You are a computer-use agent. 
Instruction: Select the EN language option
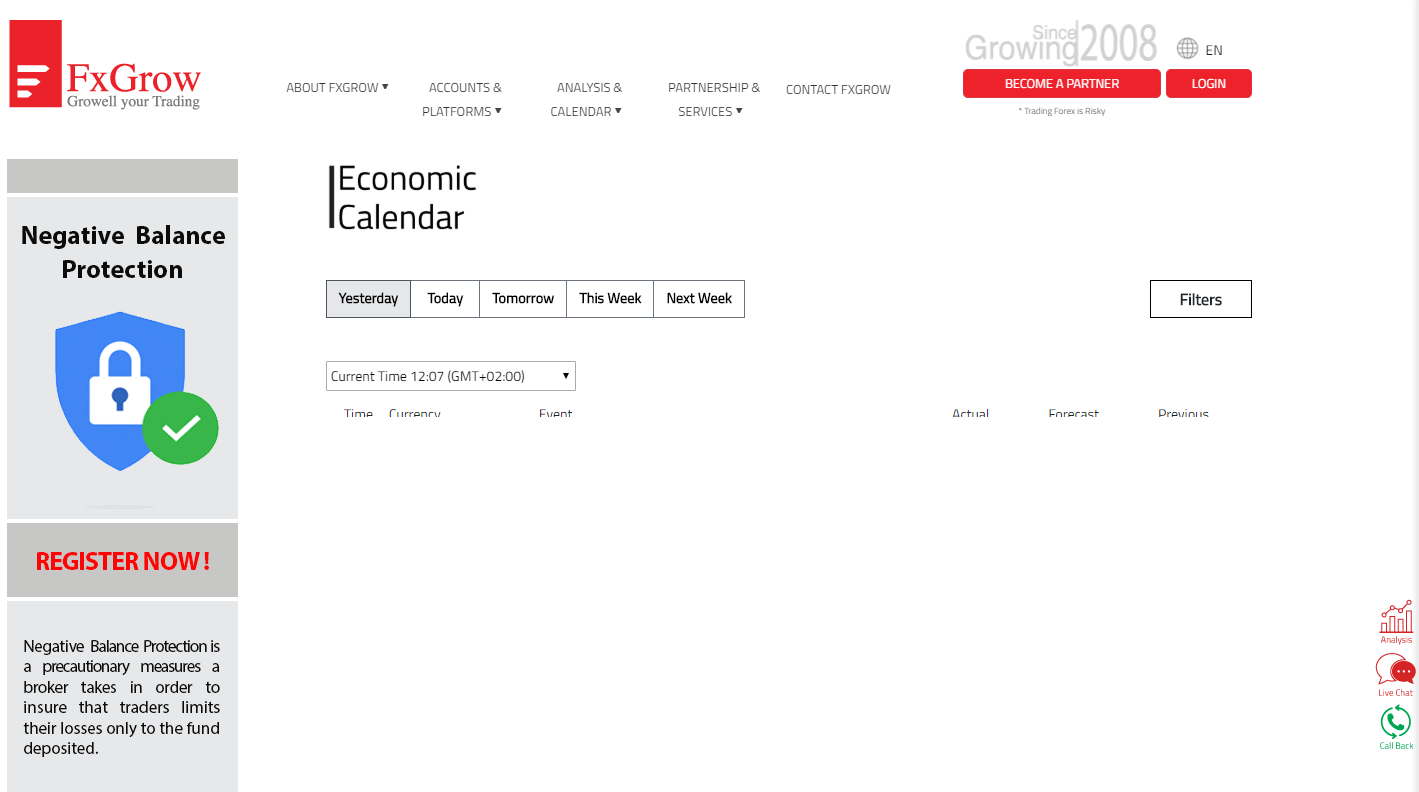point(1214,49)
